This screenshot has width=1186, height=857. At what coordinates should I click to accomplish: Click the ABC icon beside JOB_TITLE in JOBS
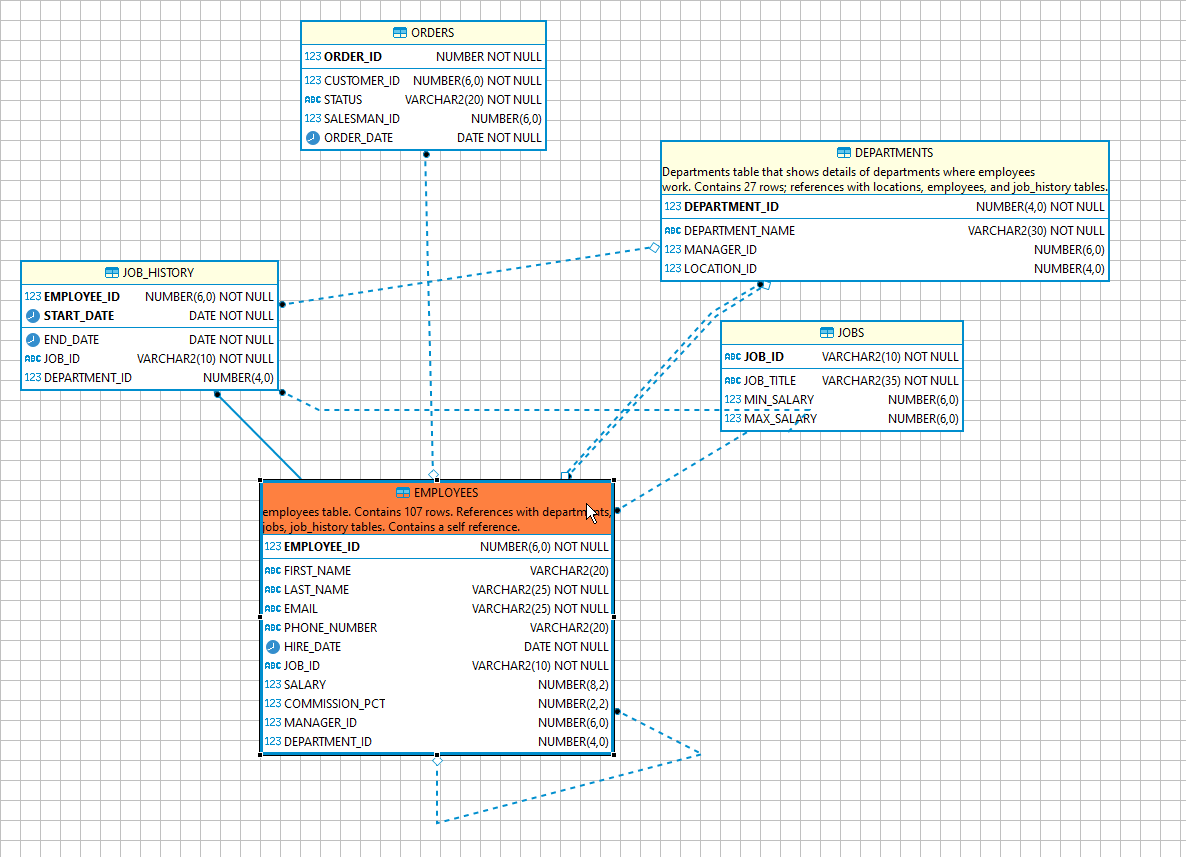(x=732, y=380)
